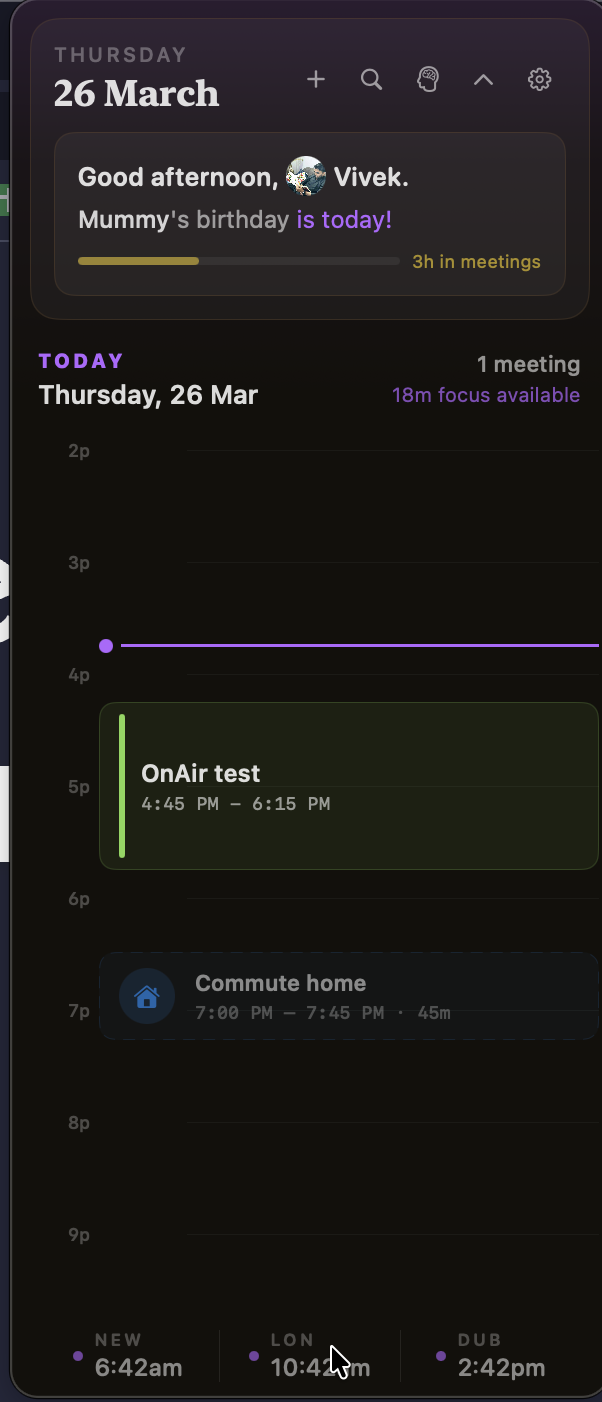The width and height of the screenshot is (602, 1402).
Task: Open the 'is today!' birthday link
Action: tap(343, 219)
